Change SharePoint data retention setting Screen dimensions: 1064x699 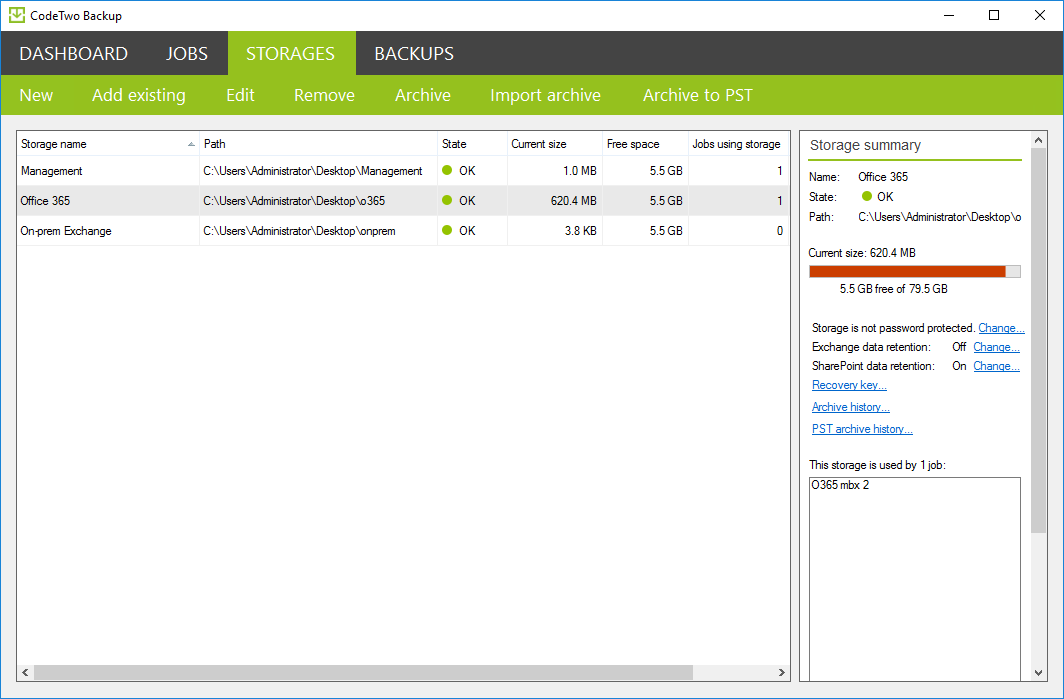point(996,366)
